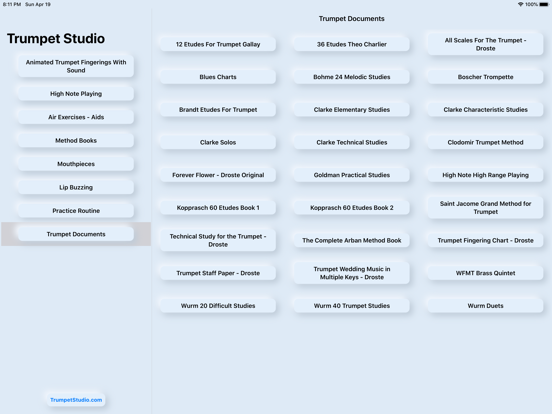Tap the Trumpet Documents page title
The width and height of the screenshot is (552, 414).
pyautogui.click(x=352, y=19)
